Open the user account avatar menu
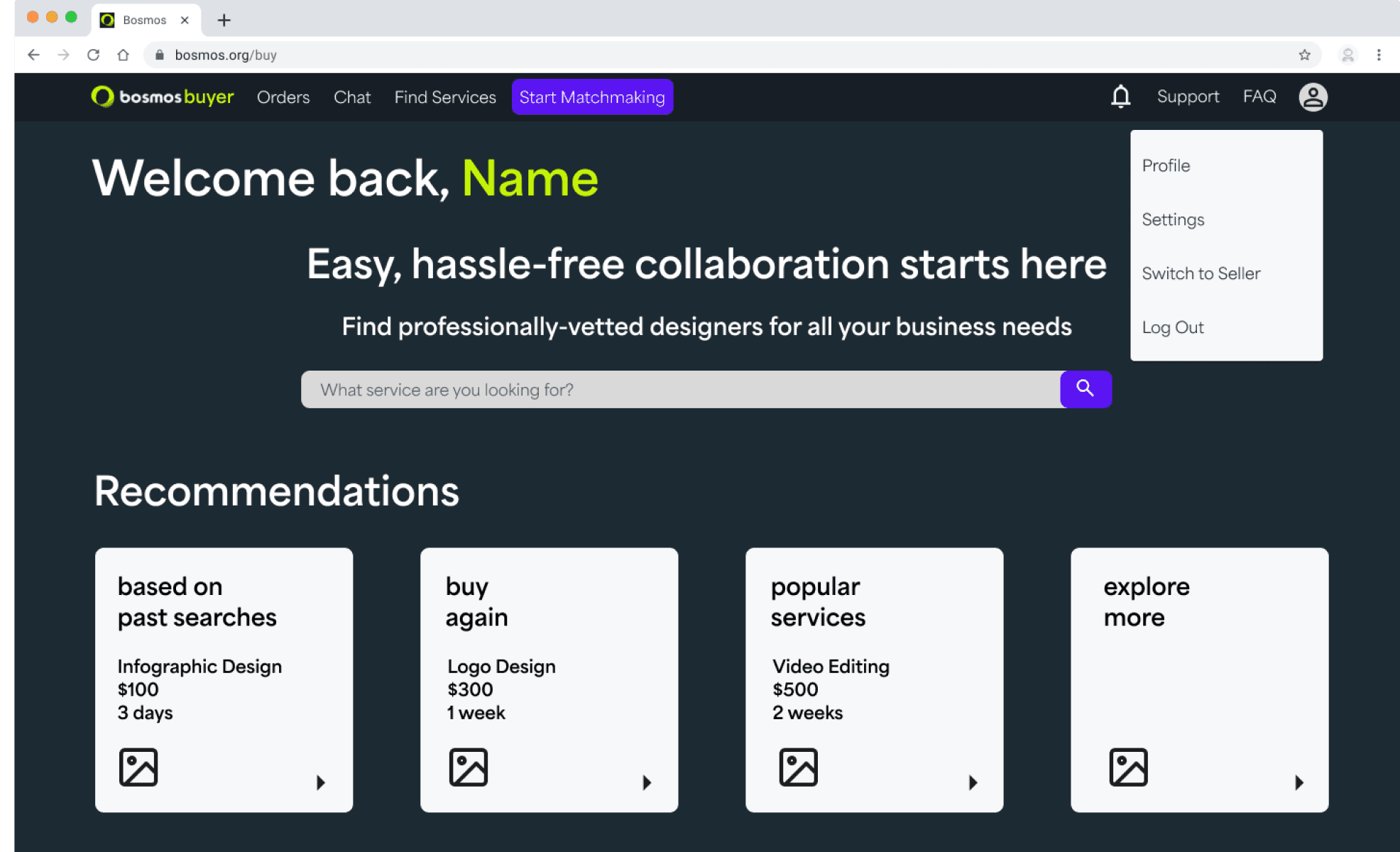Viewport: 1400px width, 852px height. [1313, 97]
